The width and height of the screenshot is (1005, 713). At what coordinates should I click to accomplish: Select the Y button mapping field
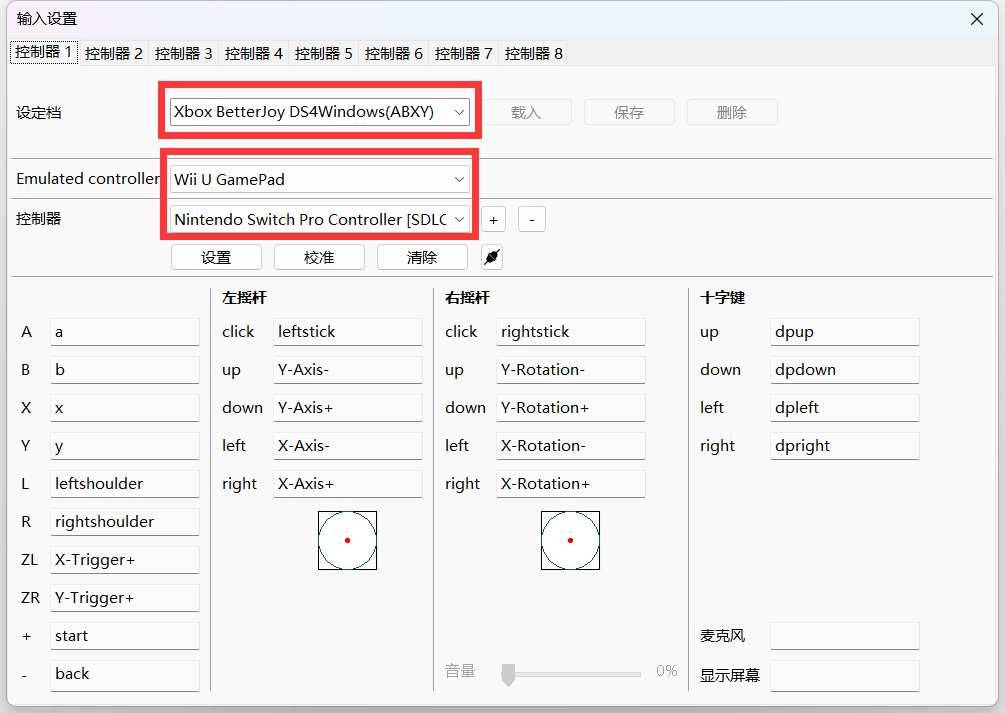[x=125, y=446]
